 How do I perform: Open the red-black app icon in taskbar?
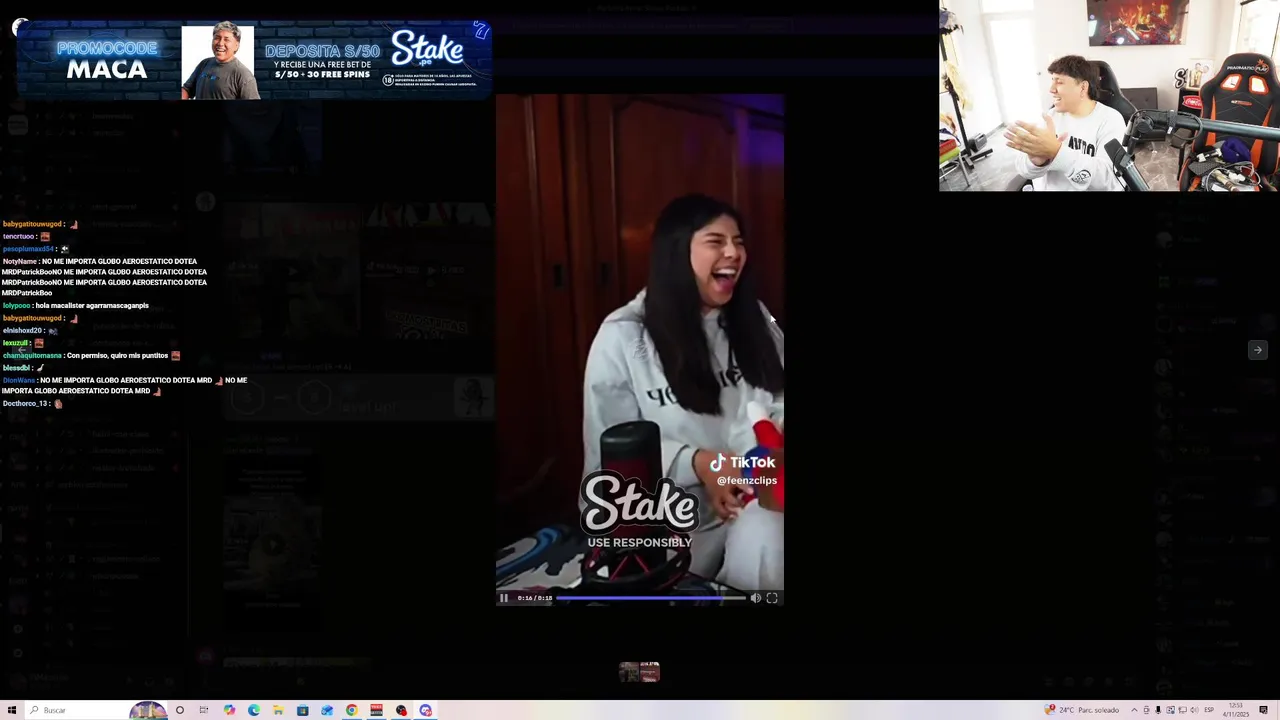point(376,710)
